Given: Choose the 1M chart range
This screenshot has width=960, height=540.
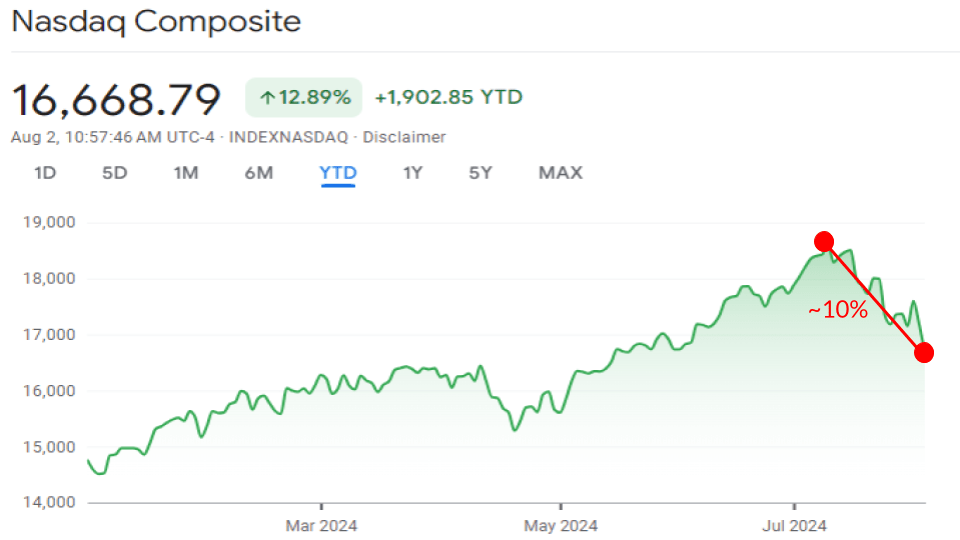Looking at the screenshot, I should pos(186,173).
